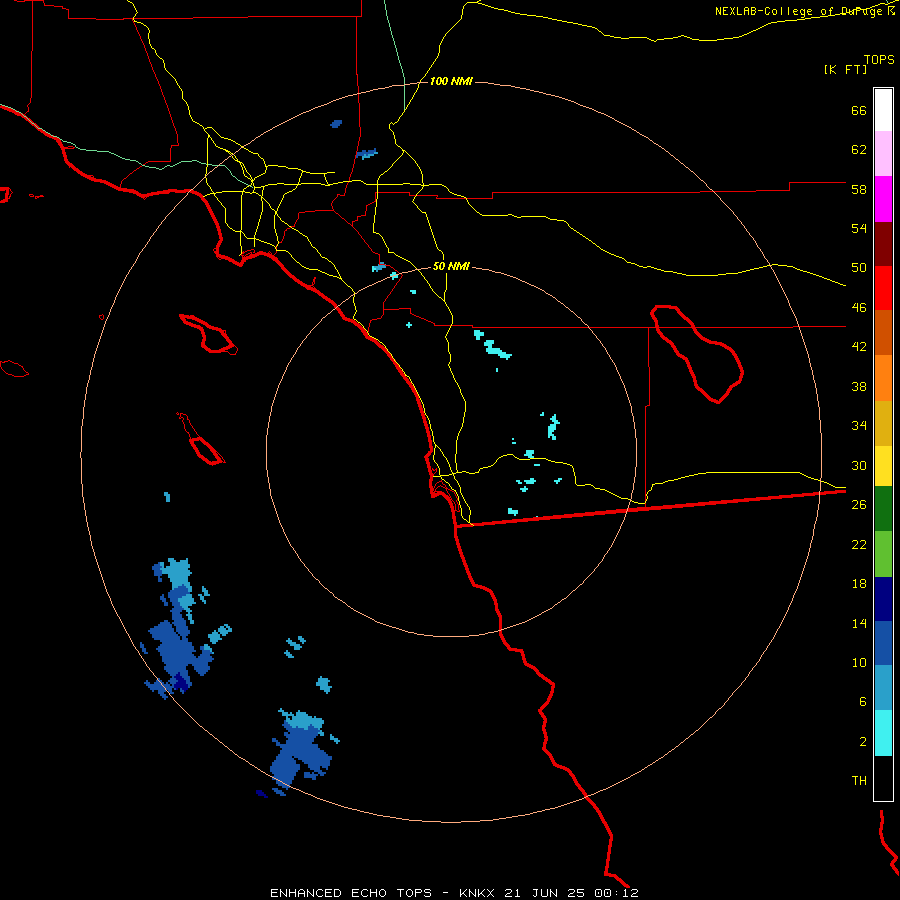Screen dimensions: 900x900
Task: Click the KNKX station identifier
Action: [x=479, y=893]
